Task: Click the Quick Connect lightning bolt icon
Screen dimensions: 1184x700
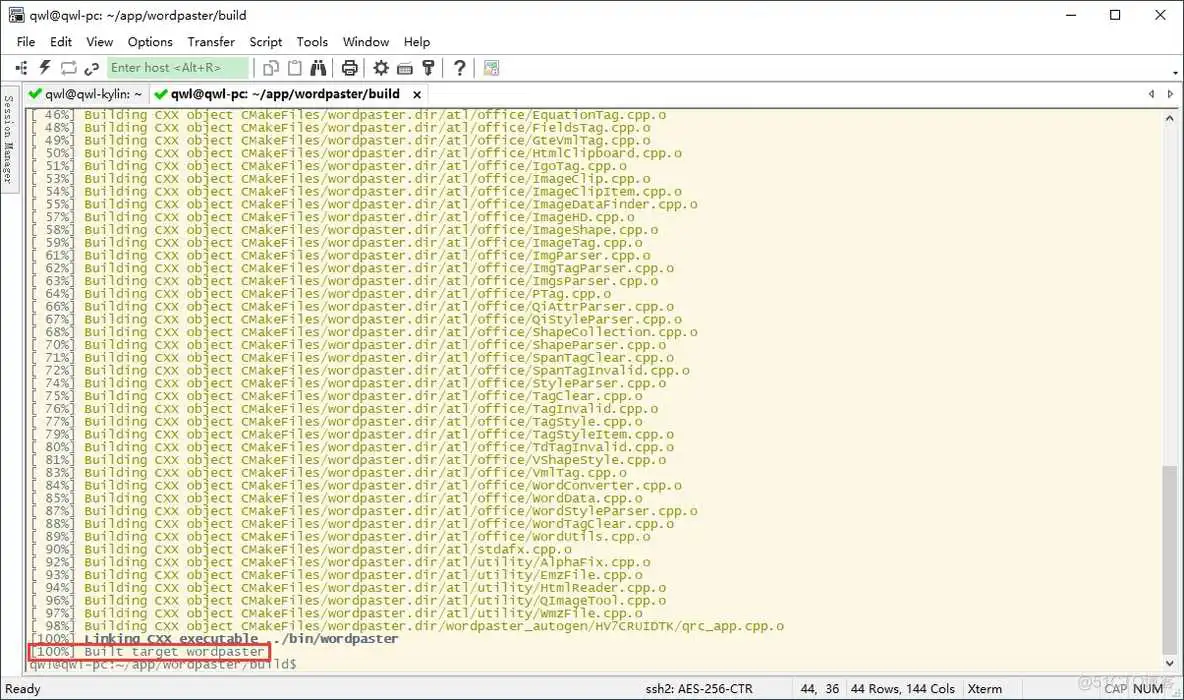Action: tap(45, 68)
